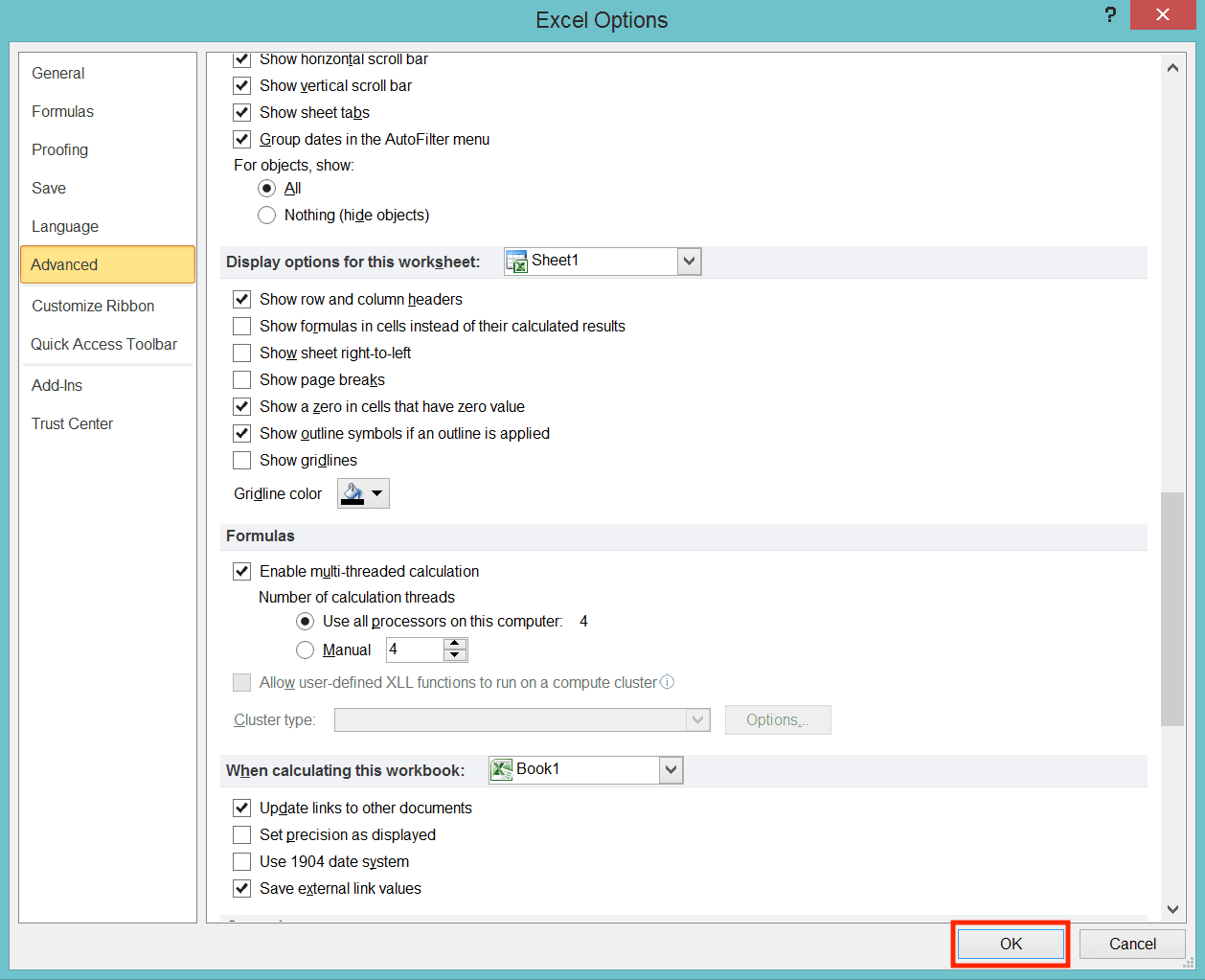The image size is (1205, 980).
Task: Toggle Group dates in the AutoFilter menu
Action: click(242, 139)
